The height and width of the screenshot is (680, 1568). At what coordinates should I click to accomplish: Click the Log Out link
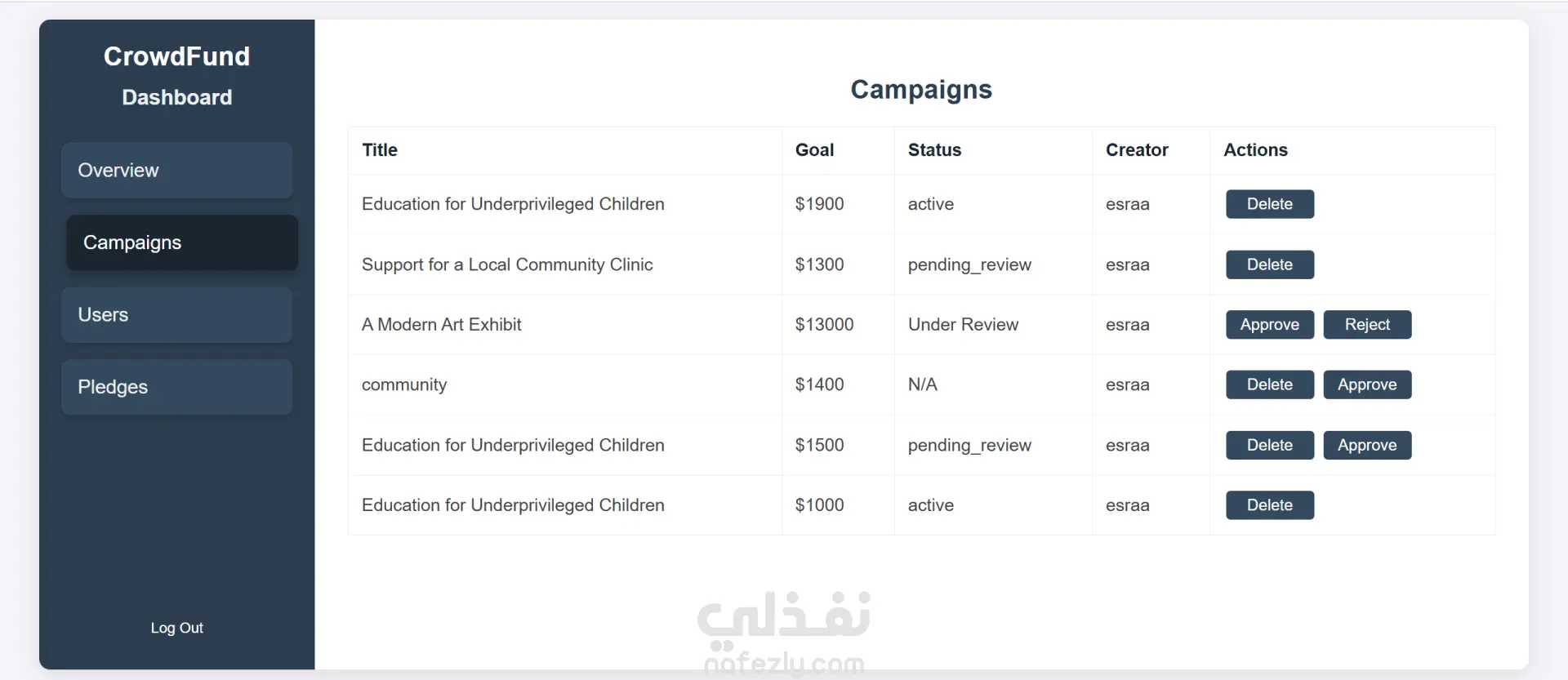[x=176, y=628]
